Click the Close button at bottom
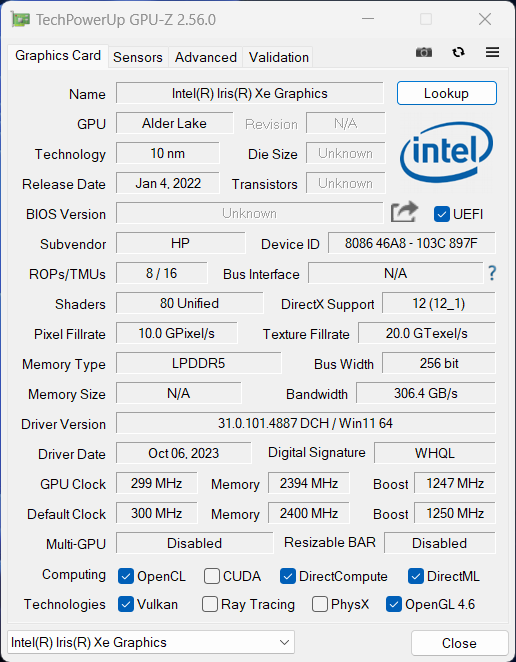 click(x=459, y=643)
